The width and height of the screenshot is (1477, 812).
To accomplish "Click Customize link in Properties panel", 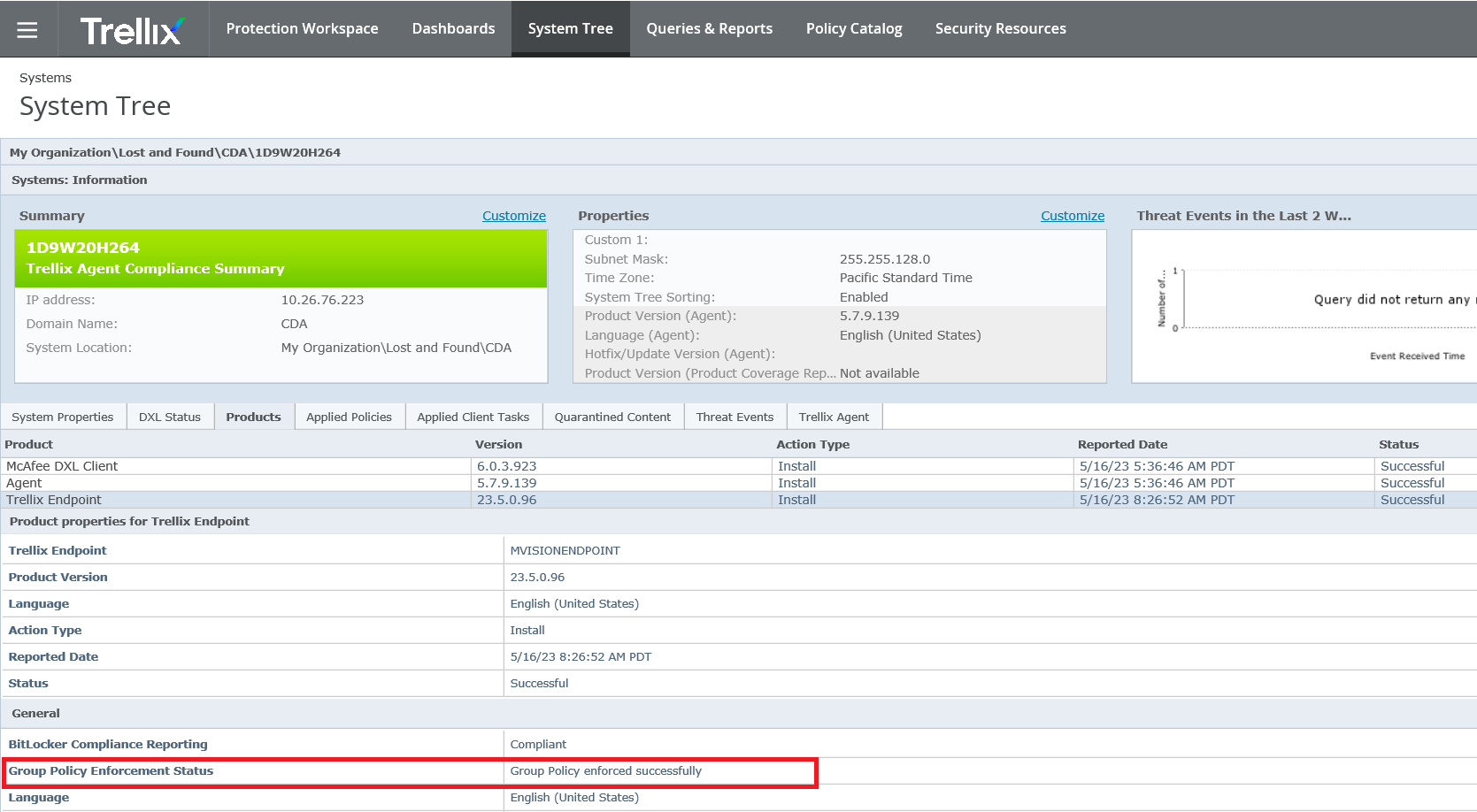I will click(1072, 216).
